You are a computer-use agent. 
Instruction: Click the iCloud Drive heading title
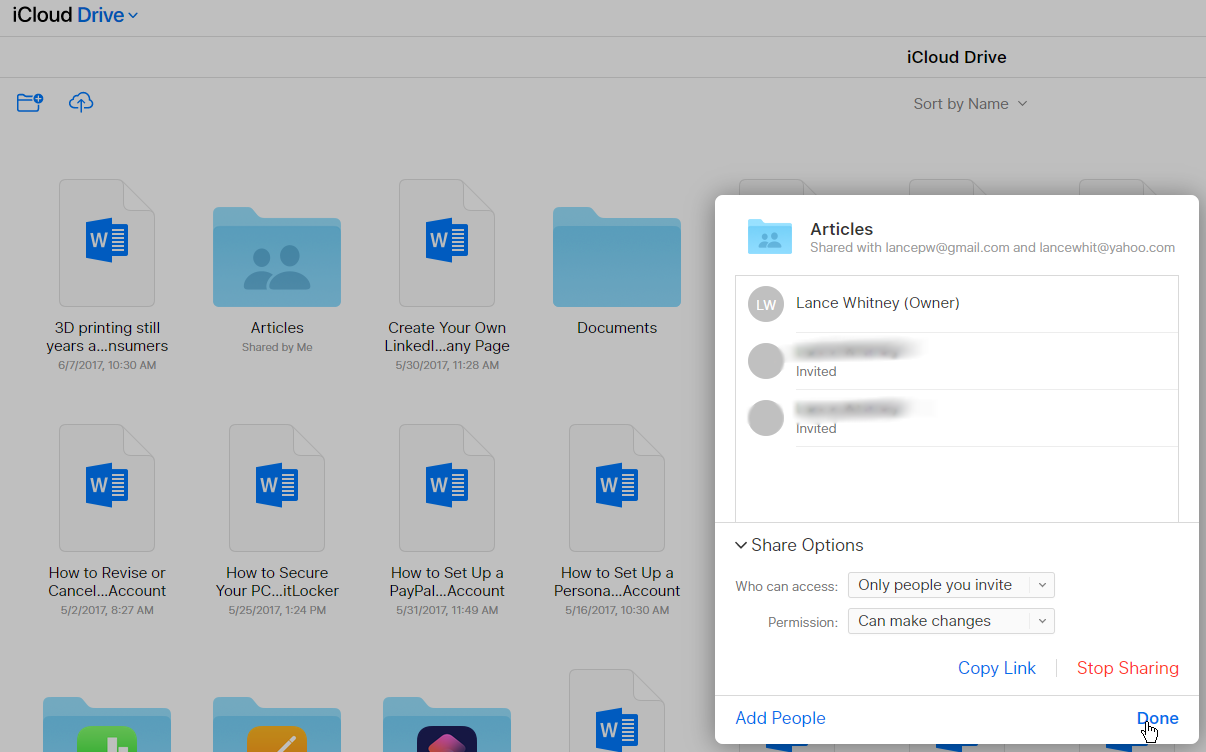click(956, 57)
